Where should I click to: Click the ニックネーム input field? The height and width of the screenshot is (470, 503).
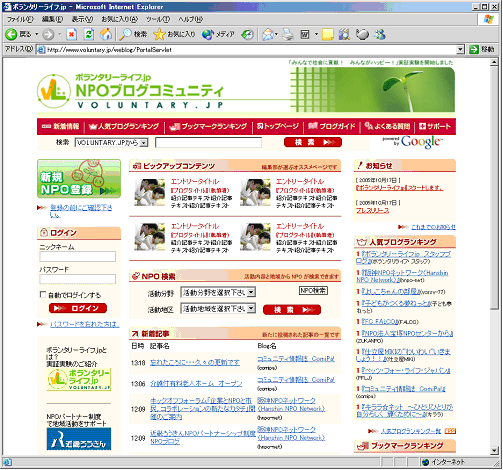pyautogui.click(x=78, y=257)
